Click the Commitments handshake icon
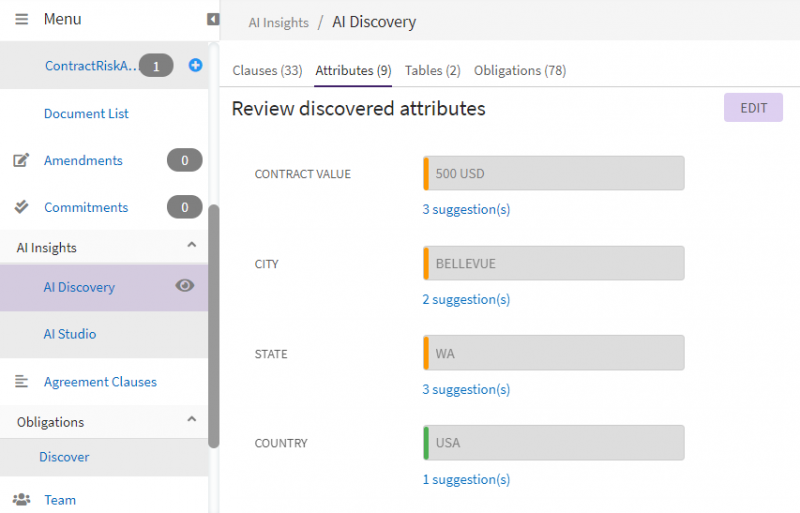 click(21, 207)
